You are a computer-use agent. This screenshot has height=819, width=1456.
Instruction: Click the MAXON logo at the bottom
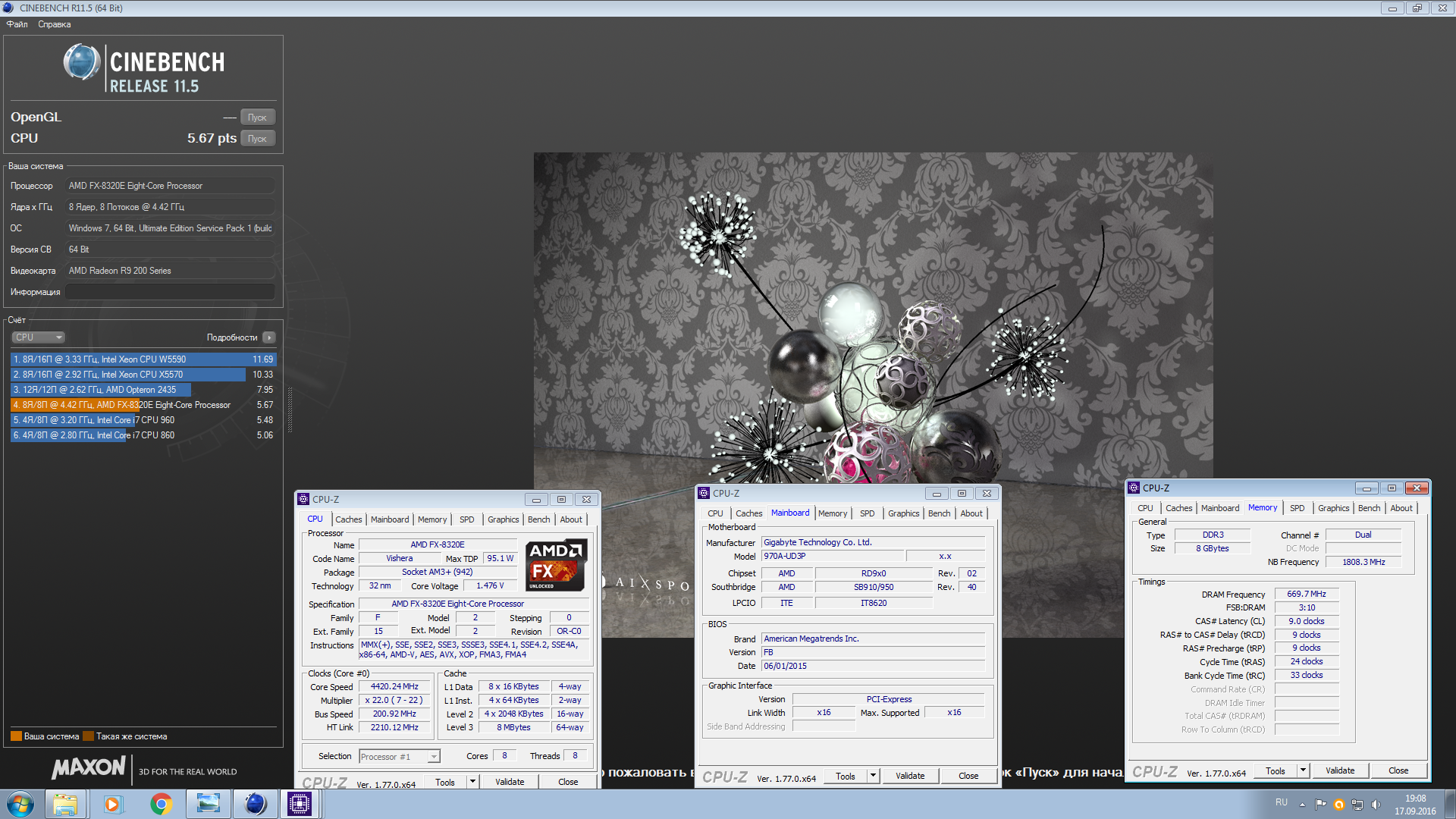coord(89,767)
